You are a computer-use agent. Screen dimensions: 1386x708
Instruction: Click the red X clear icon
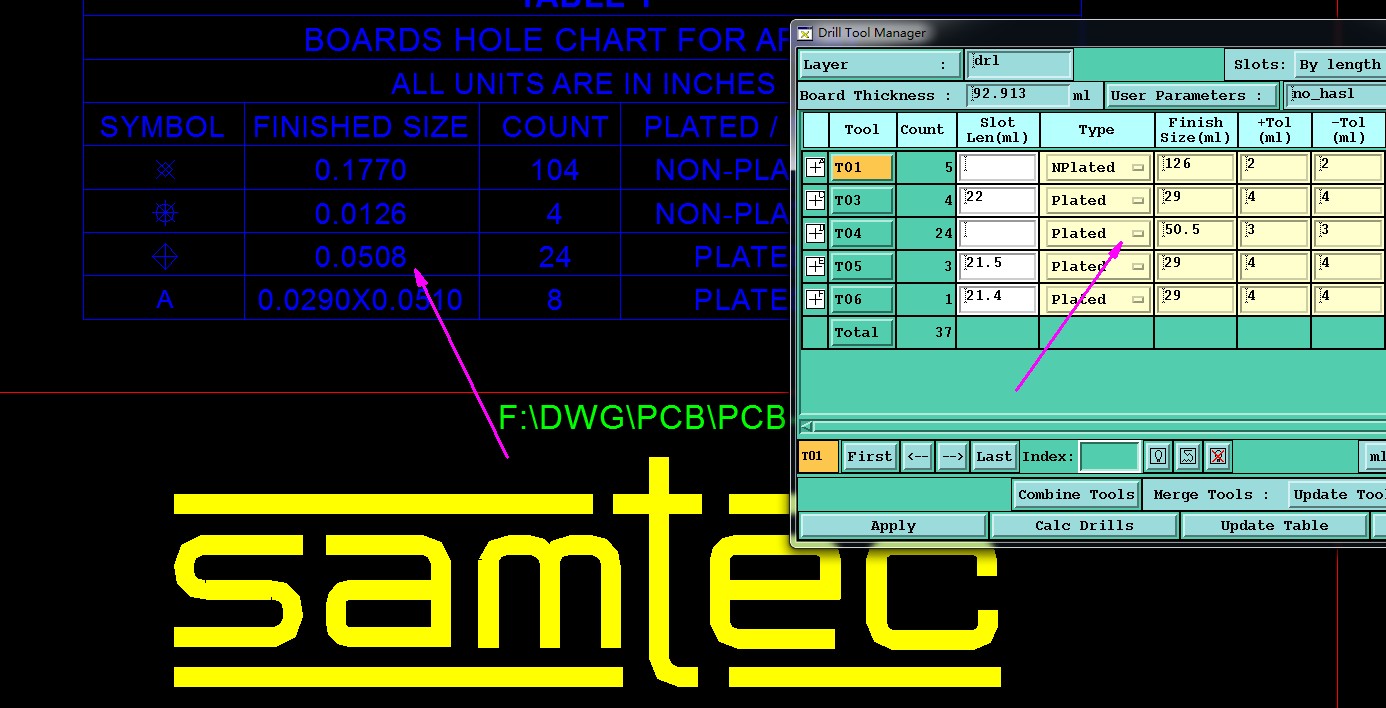coord(1217,456)
